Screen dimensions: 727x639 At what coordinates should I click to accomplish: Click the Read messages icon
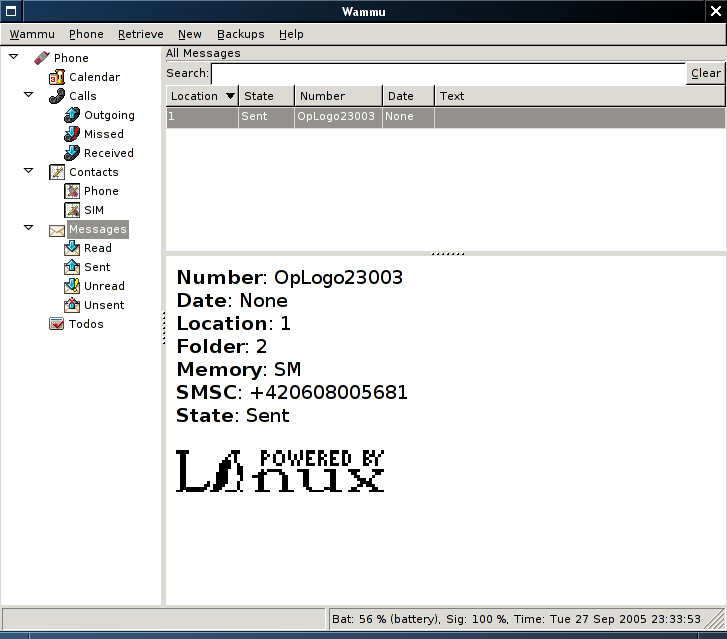coord(72,248)
